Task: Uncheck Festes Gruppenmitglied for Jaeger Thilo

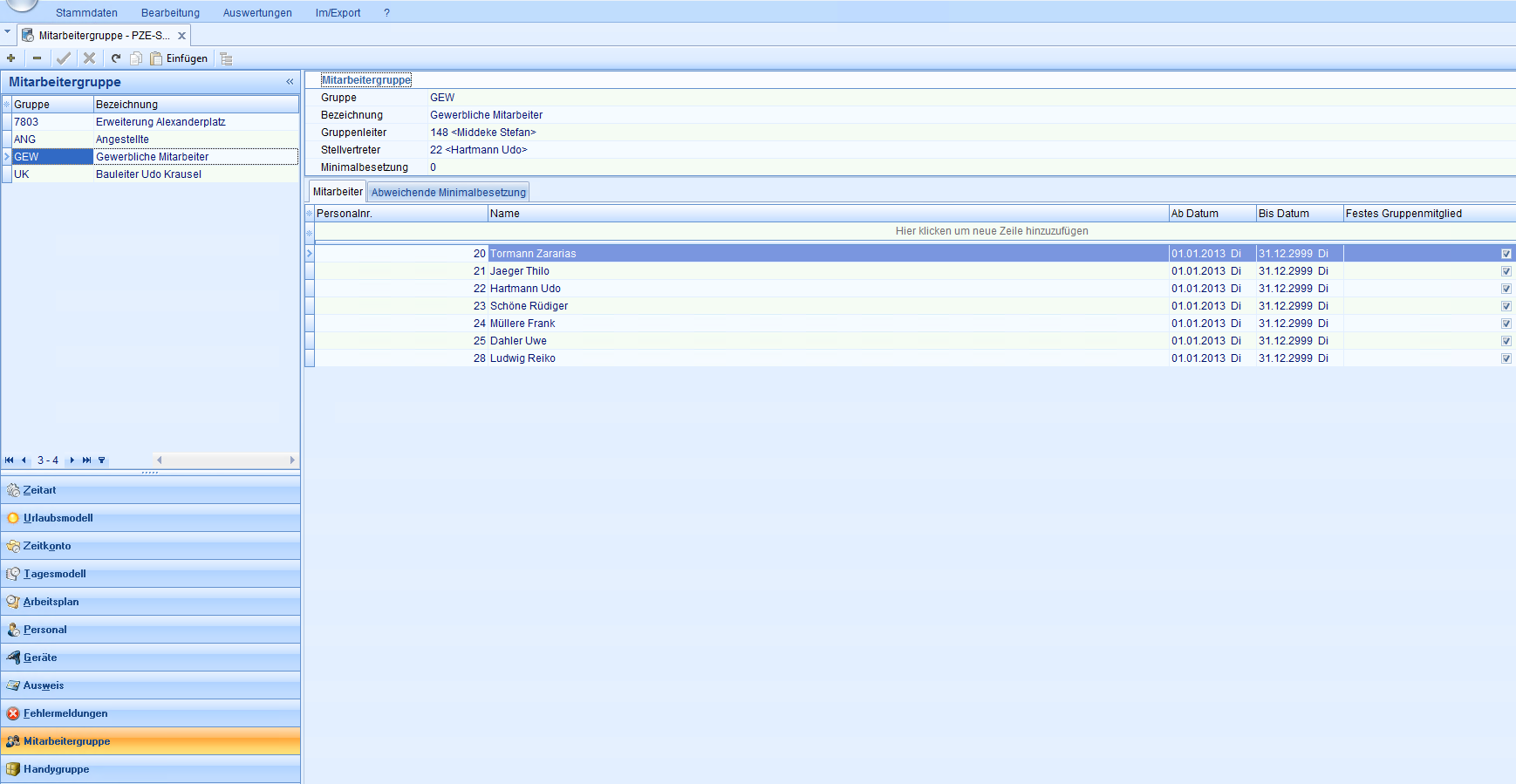Action: [x=1506, y=271]
